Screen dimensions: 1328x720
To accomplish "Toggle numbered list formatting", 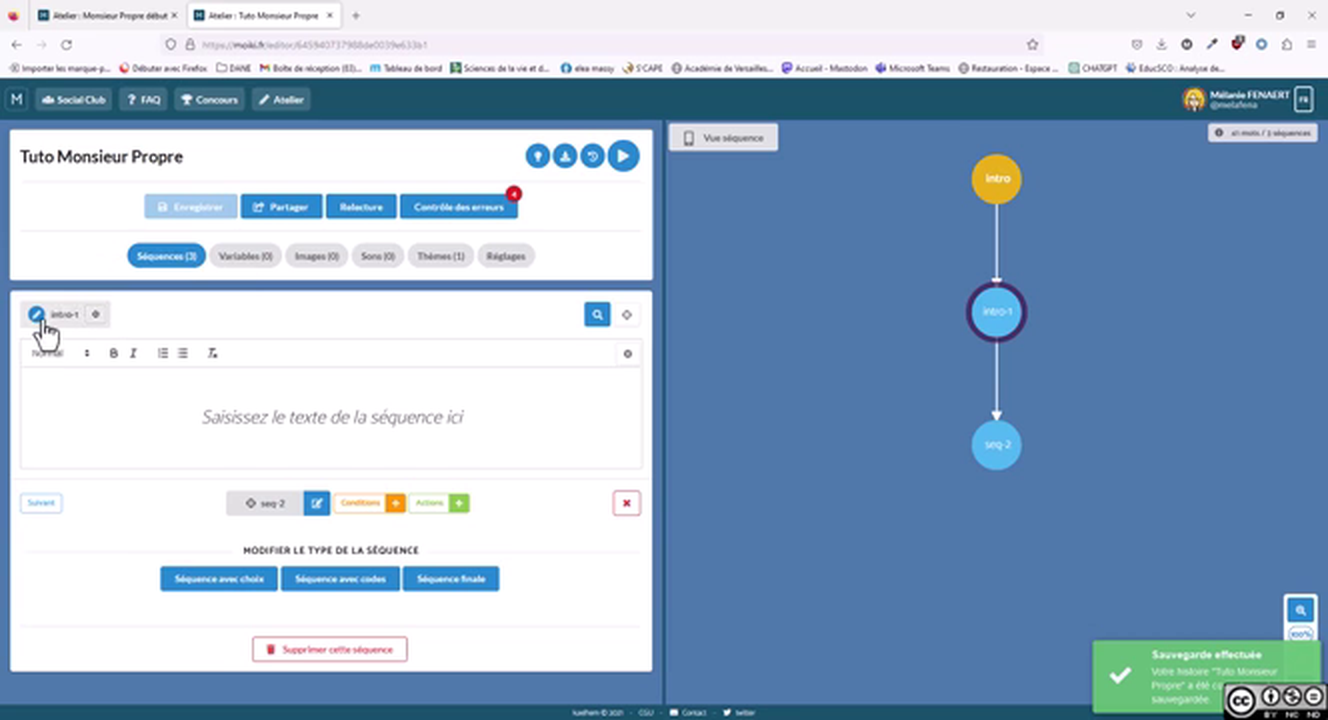I will point(162,353).
